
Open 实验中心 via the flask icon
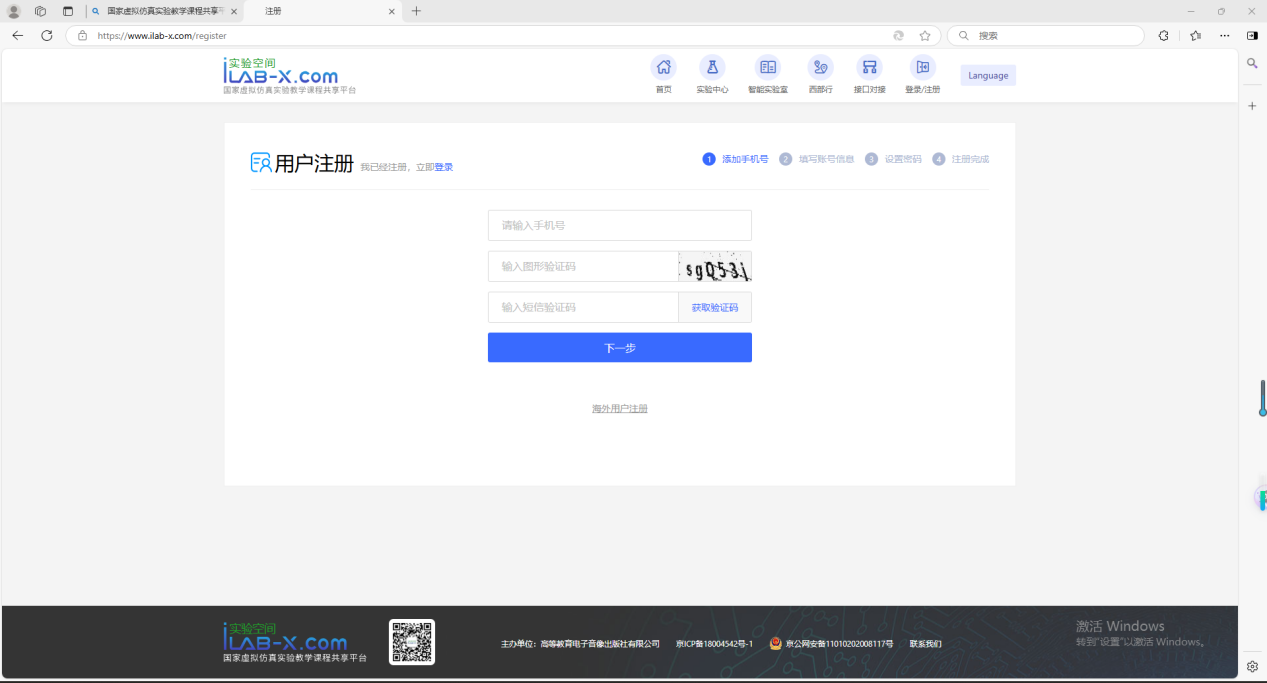click(x=712, y=68)
